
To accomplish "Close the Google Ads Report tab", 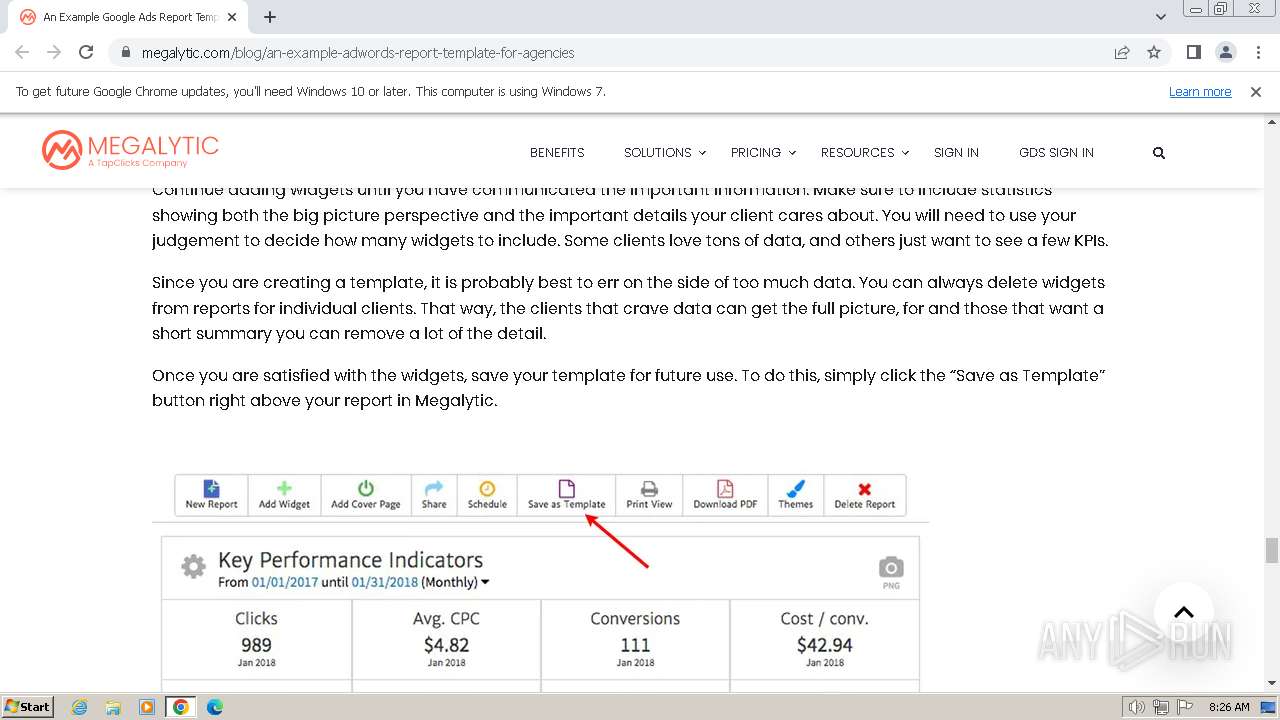I will click(x=233, y=17).
